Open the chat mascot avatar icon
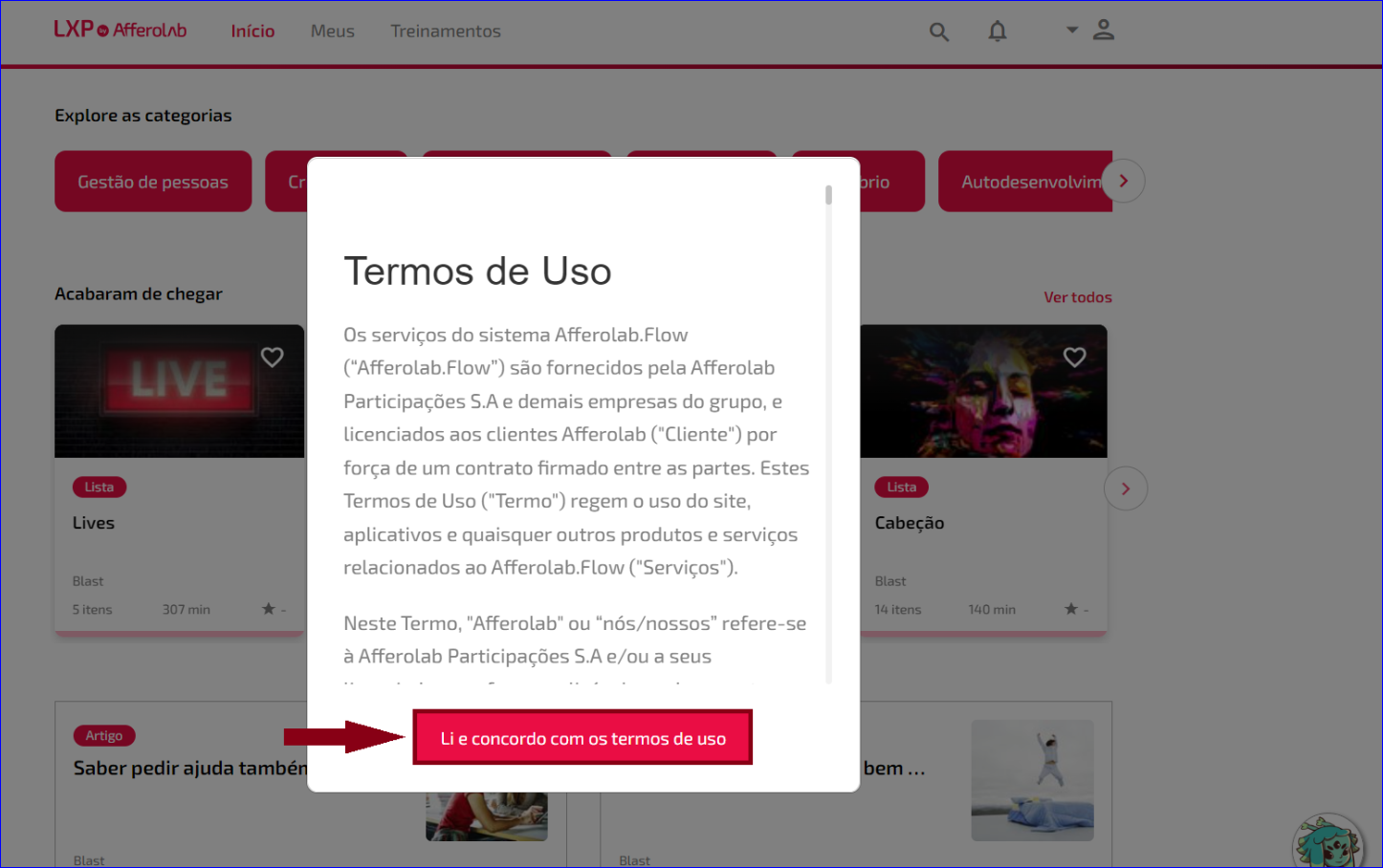 1328,842
